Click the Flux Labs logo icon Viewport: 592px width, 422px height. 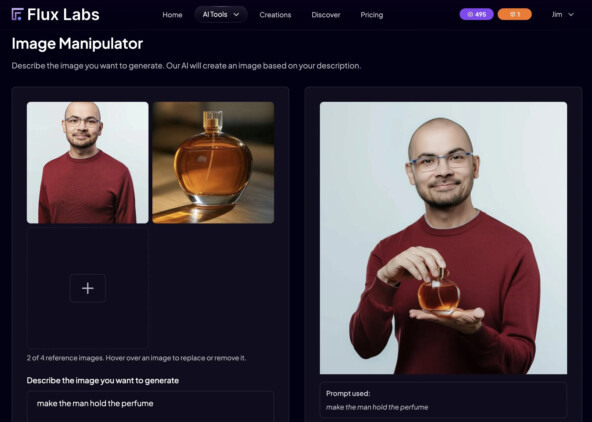coord(17,14)
